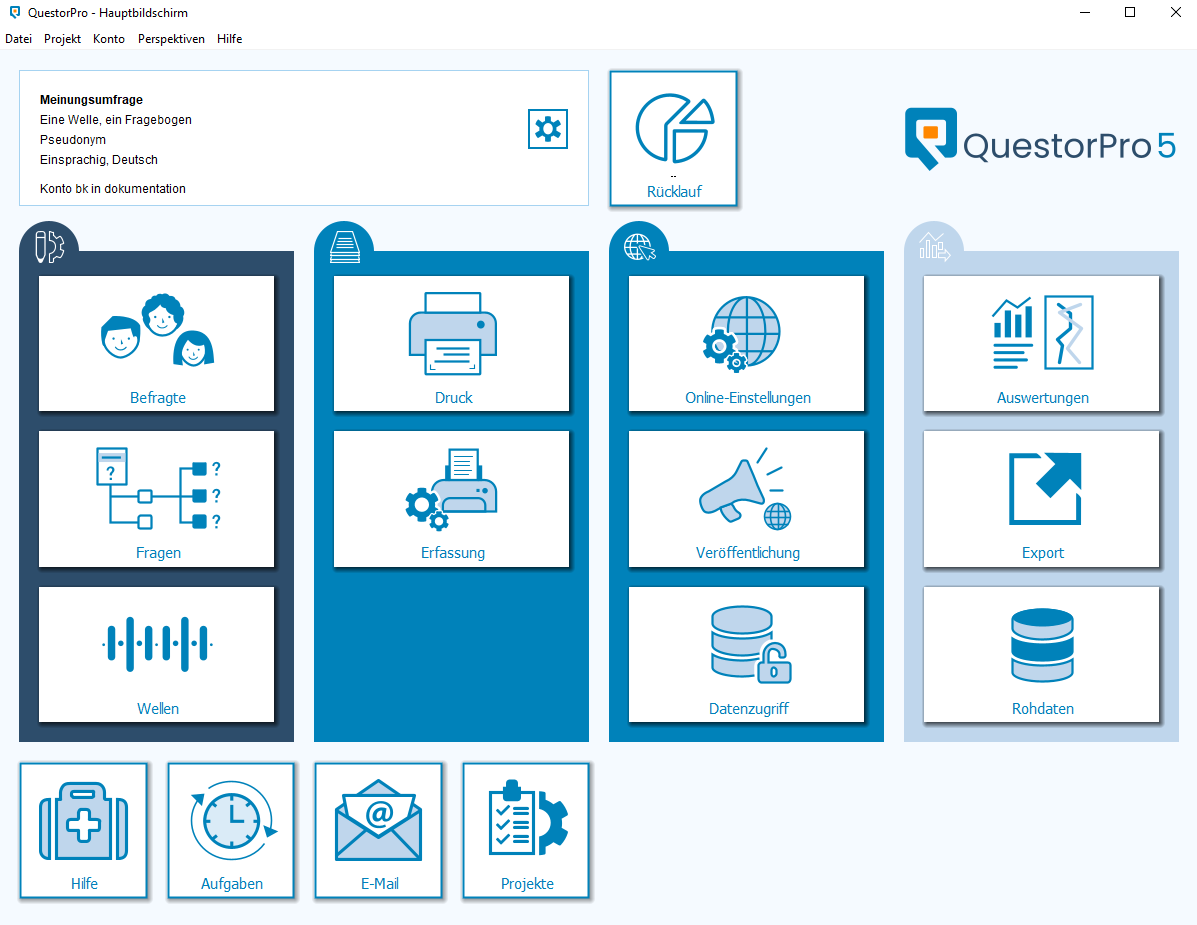Click the Meinungsumfrage project title

coord(92,100)
